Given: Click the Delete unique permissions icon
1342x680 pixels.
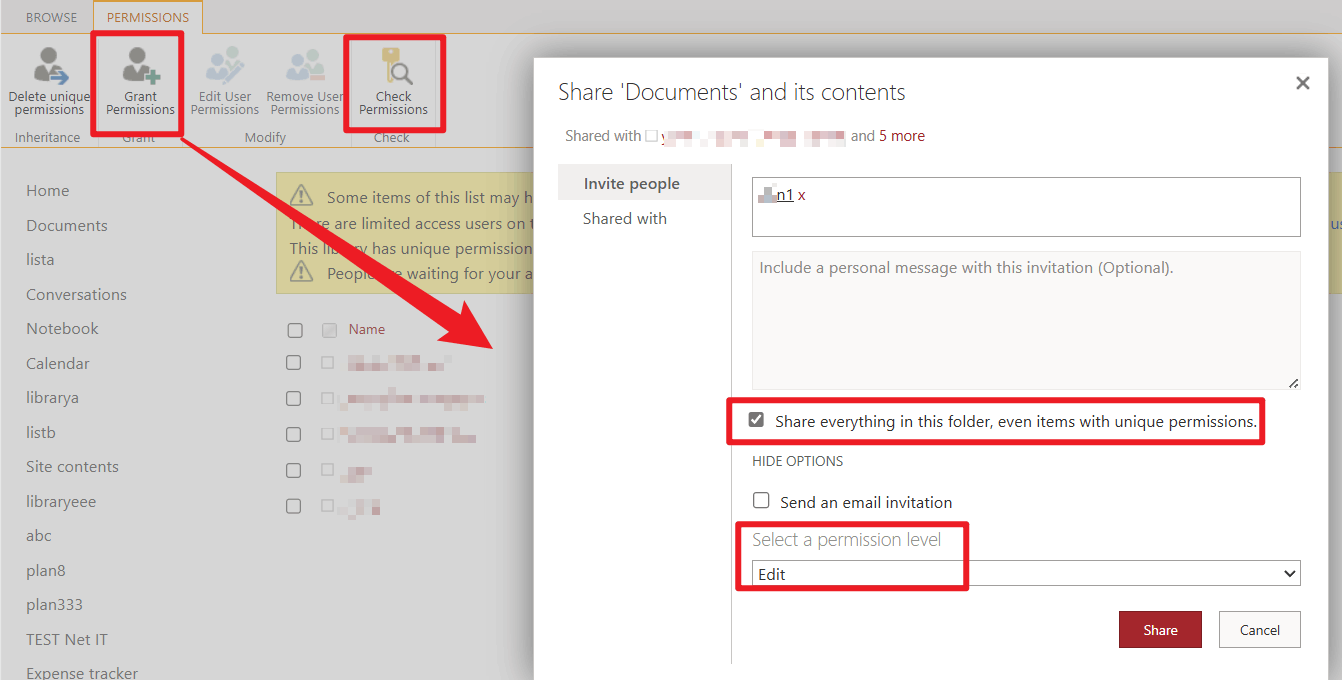Looking at the screenshot, I should (x=48, y=75).
